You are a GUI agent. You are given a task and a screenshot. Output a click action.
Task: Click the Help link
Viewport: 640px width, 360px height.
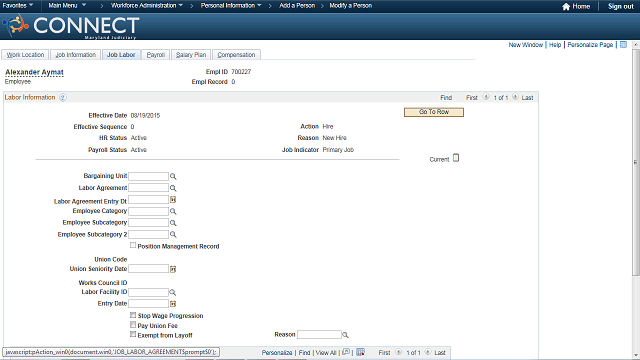555,44
